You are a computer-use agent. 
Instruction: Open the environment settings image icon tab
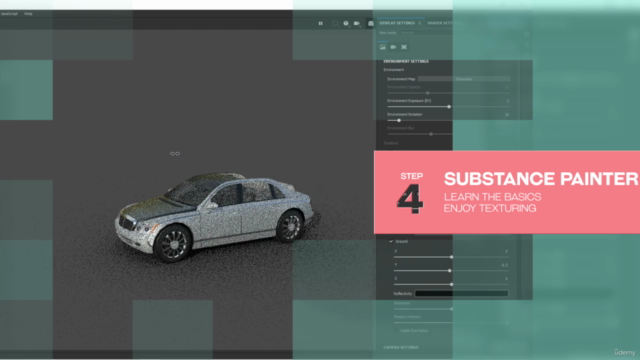pyautogui.click(x=382, y=47)
